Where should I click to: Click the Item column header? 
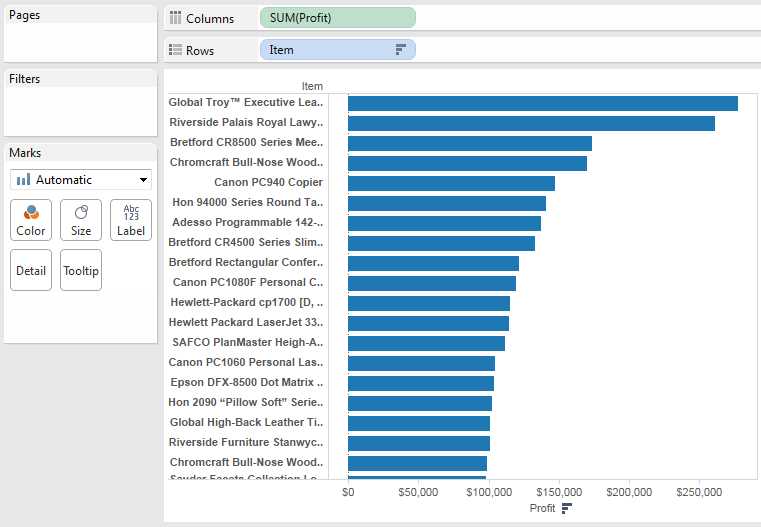point(312,86)
